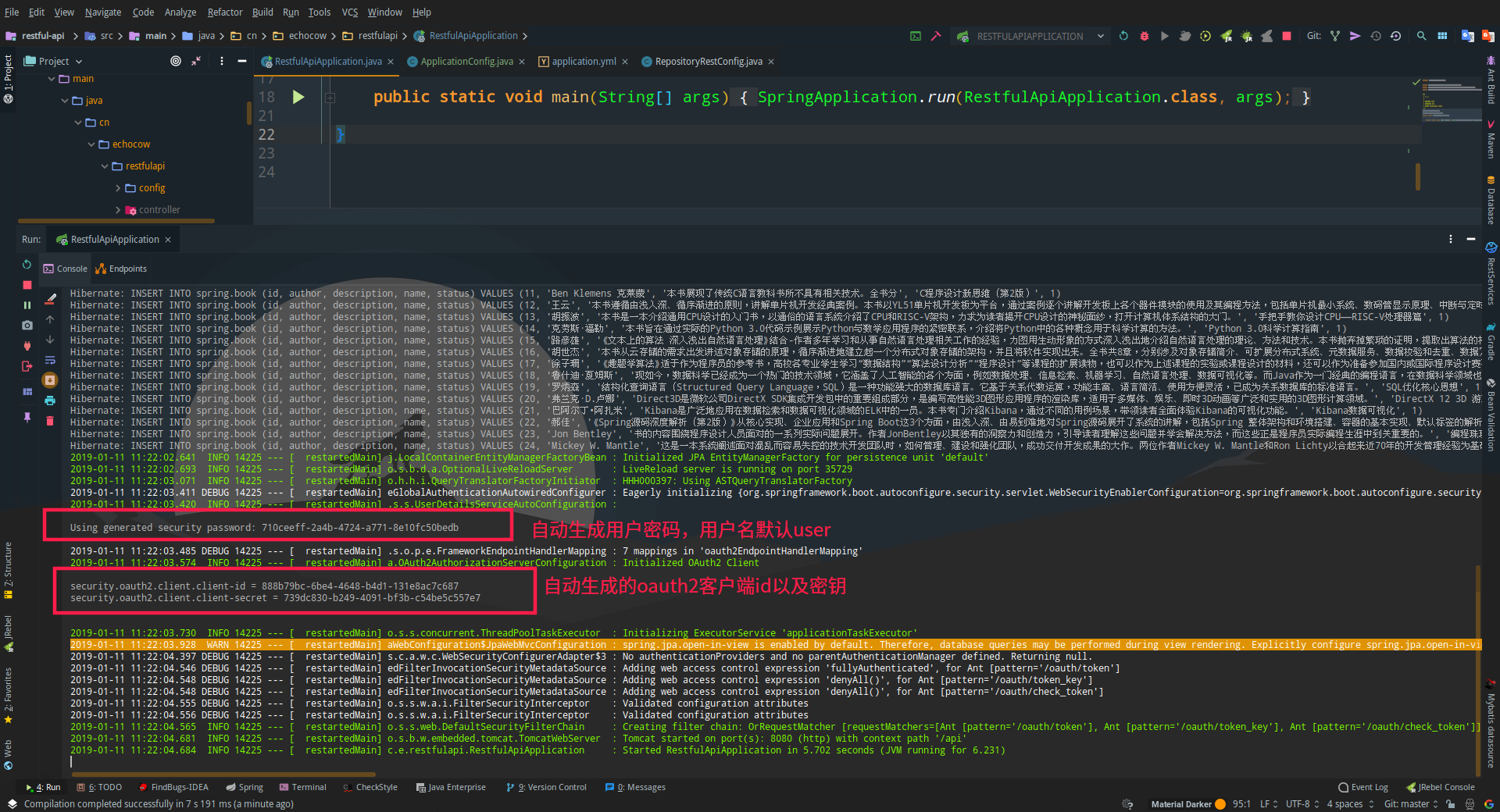This screenshot has width=1500, height=812.
Task: Open the Analyze menu
Action: pyautogui.click(x=180, y=12)
